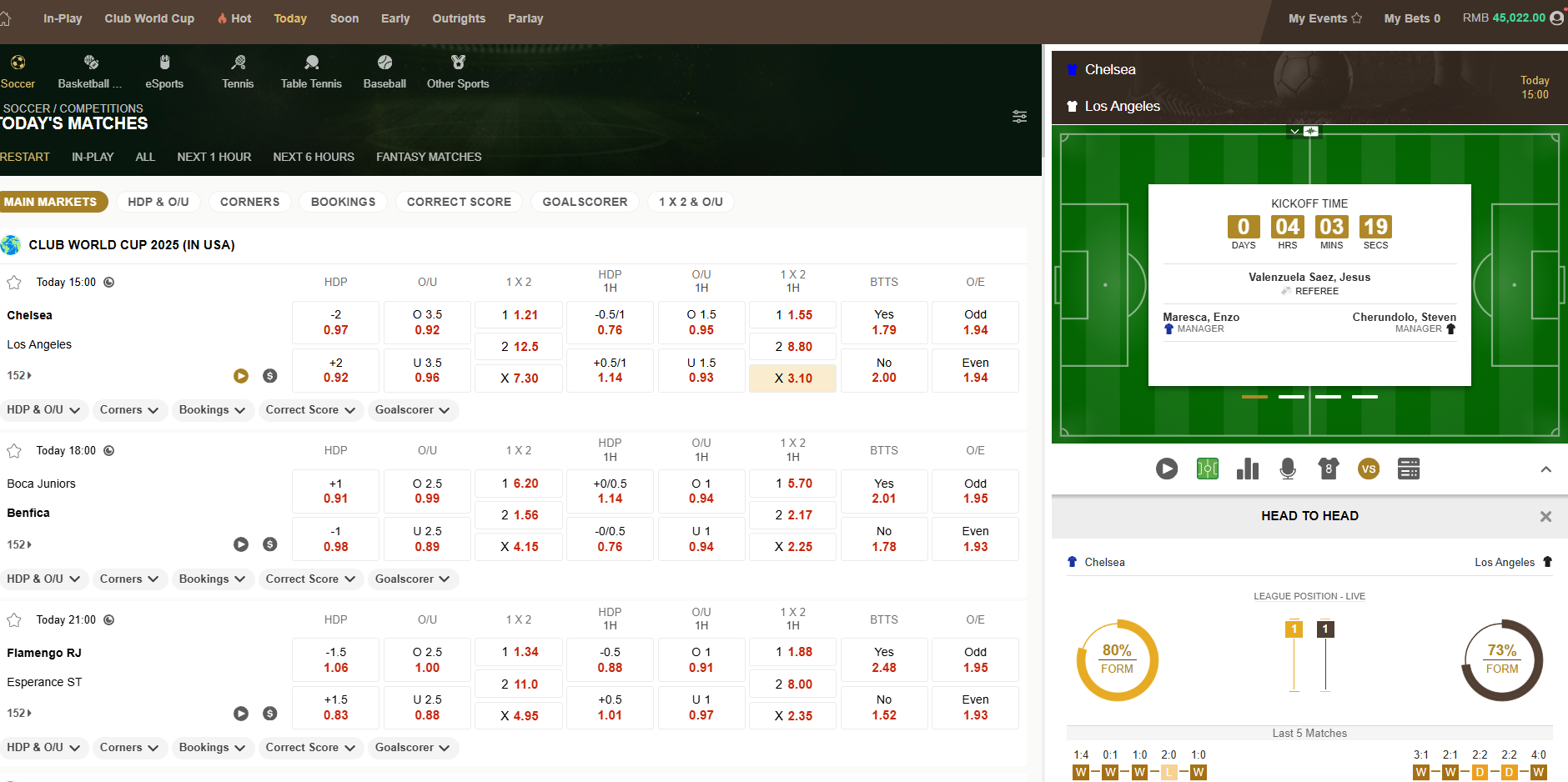Open the bar chart statistics icon
1568x782 pixels.
click(x=1248, y=469)
